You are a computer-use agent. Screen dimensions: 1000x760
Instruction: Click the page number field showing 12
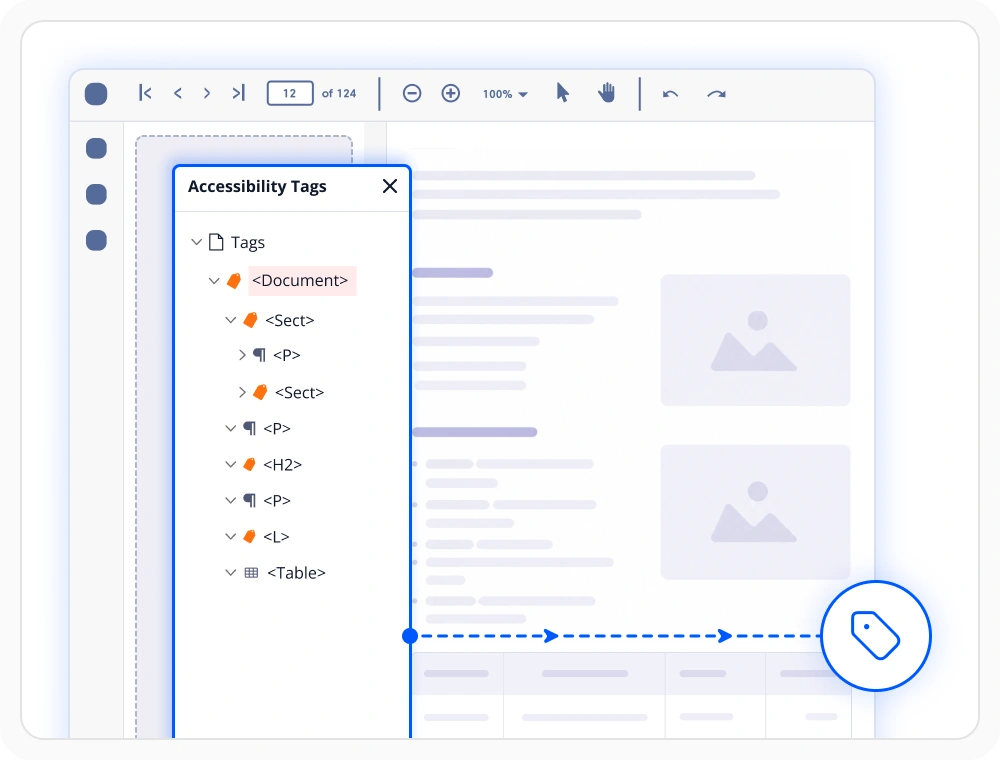(290, 93)
